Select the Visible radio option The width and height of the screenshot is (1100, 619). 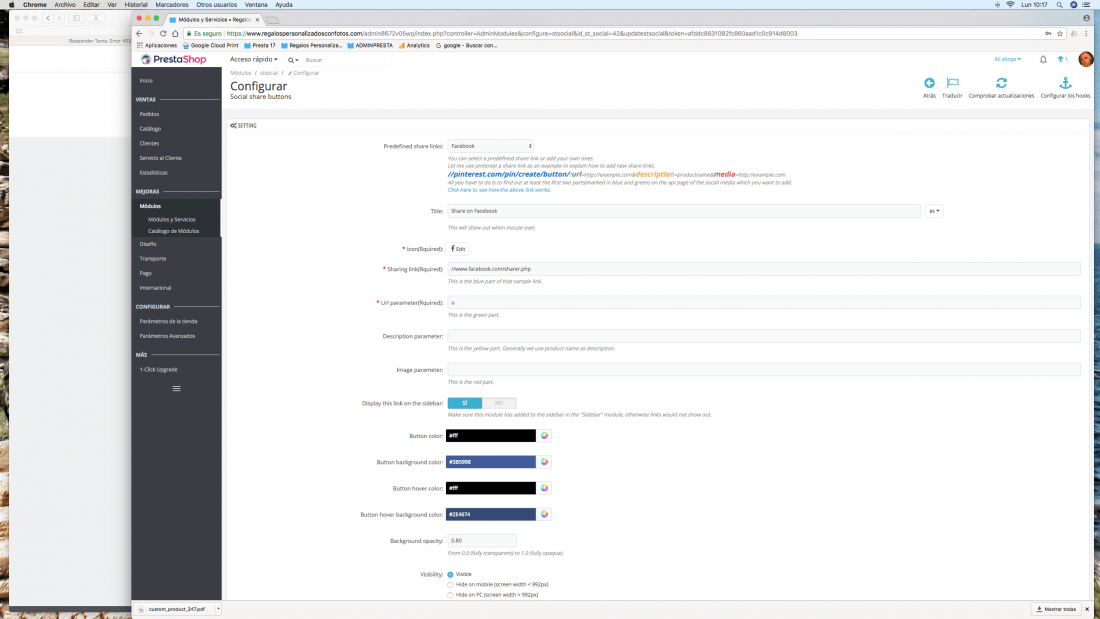(450, 575)
